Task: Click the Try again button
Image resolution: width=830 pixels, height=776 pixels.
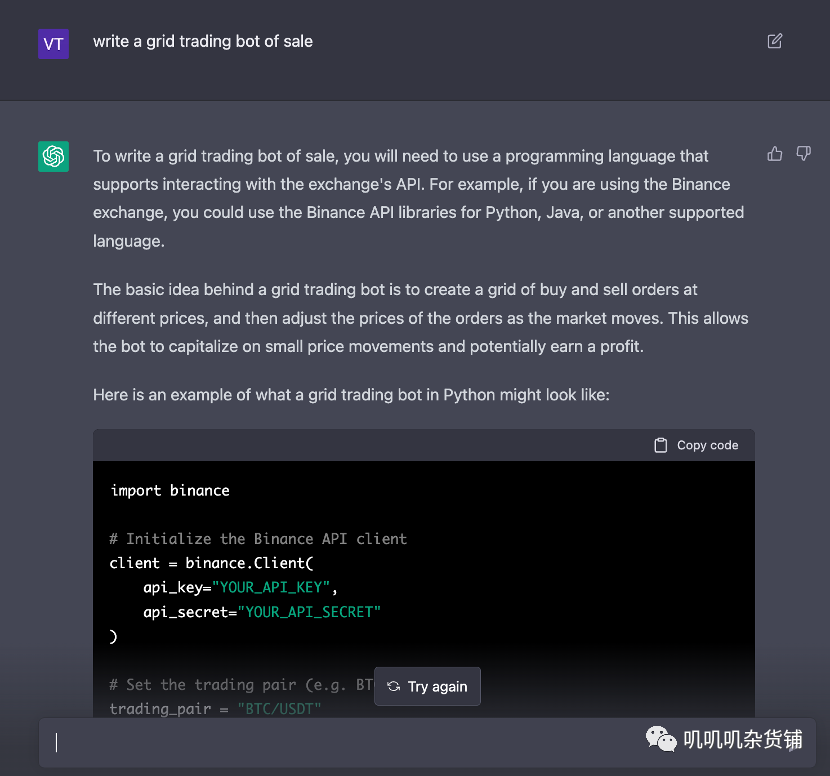Action: (427, 687)
